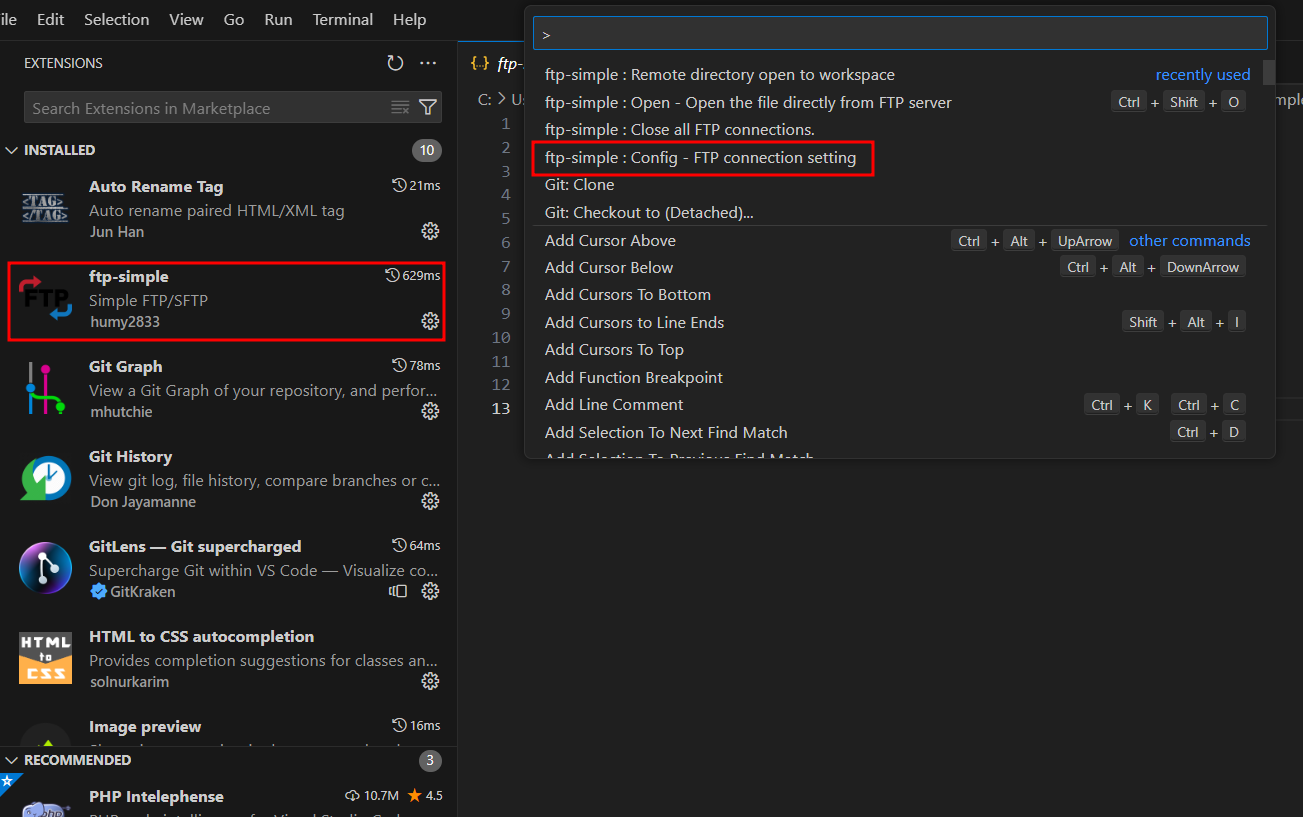This screenshot has height=817, width=1303.
Task: Open Manage gear for Git Graph
Action: coord(430,411)
